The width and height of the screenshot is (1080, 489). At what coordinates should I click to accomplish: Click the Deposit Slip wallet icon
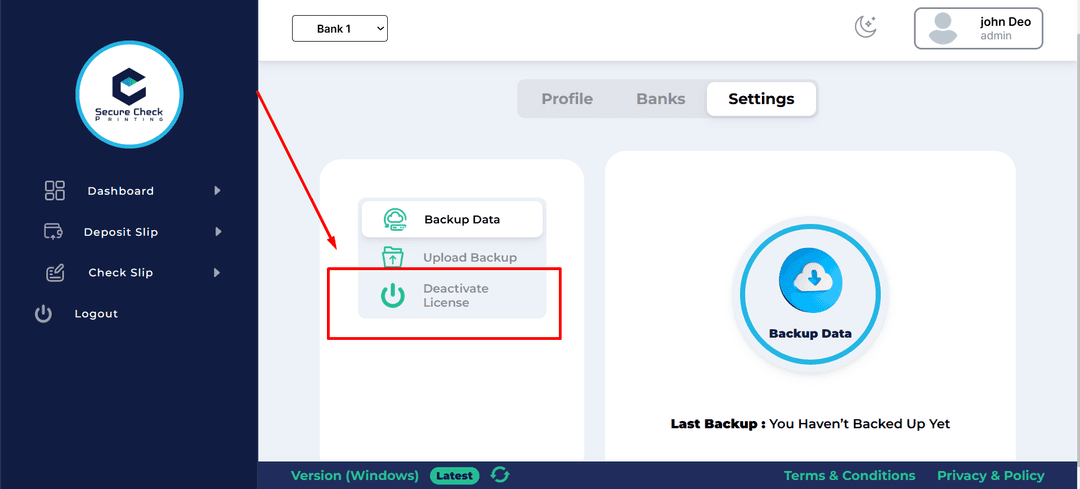pyautogui.click(x=55, y=232)
